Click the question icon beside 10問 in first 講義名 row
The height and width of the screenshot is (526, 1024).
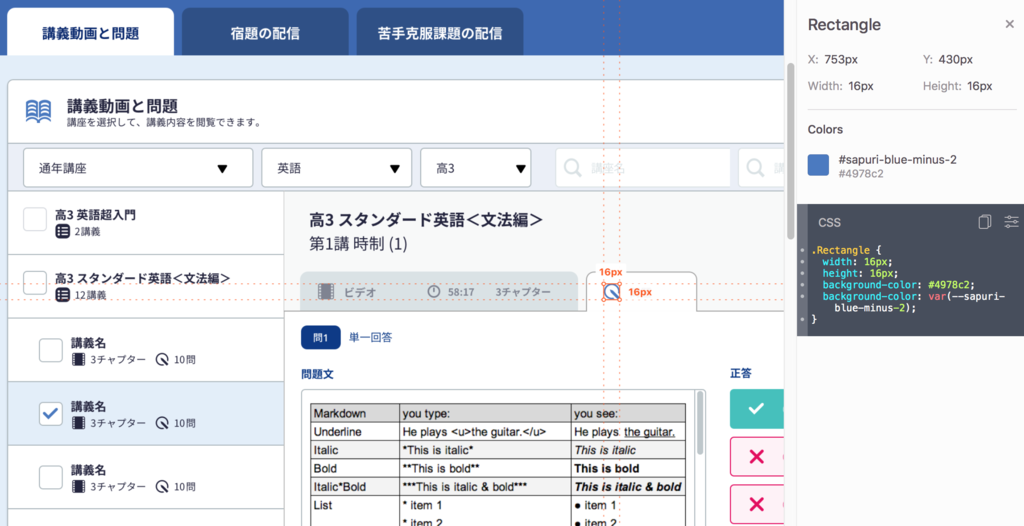click(162, 359)
